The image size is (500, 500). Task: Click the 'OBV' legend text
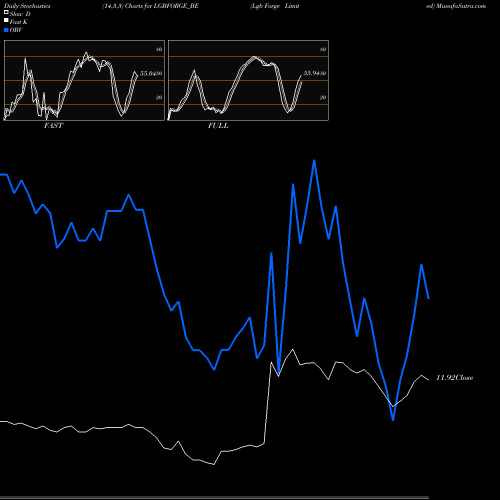coord(16,30)
